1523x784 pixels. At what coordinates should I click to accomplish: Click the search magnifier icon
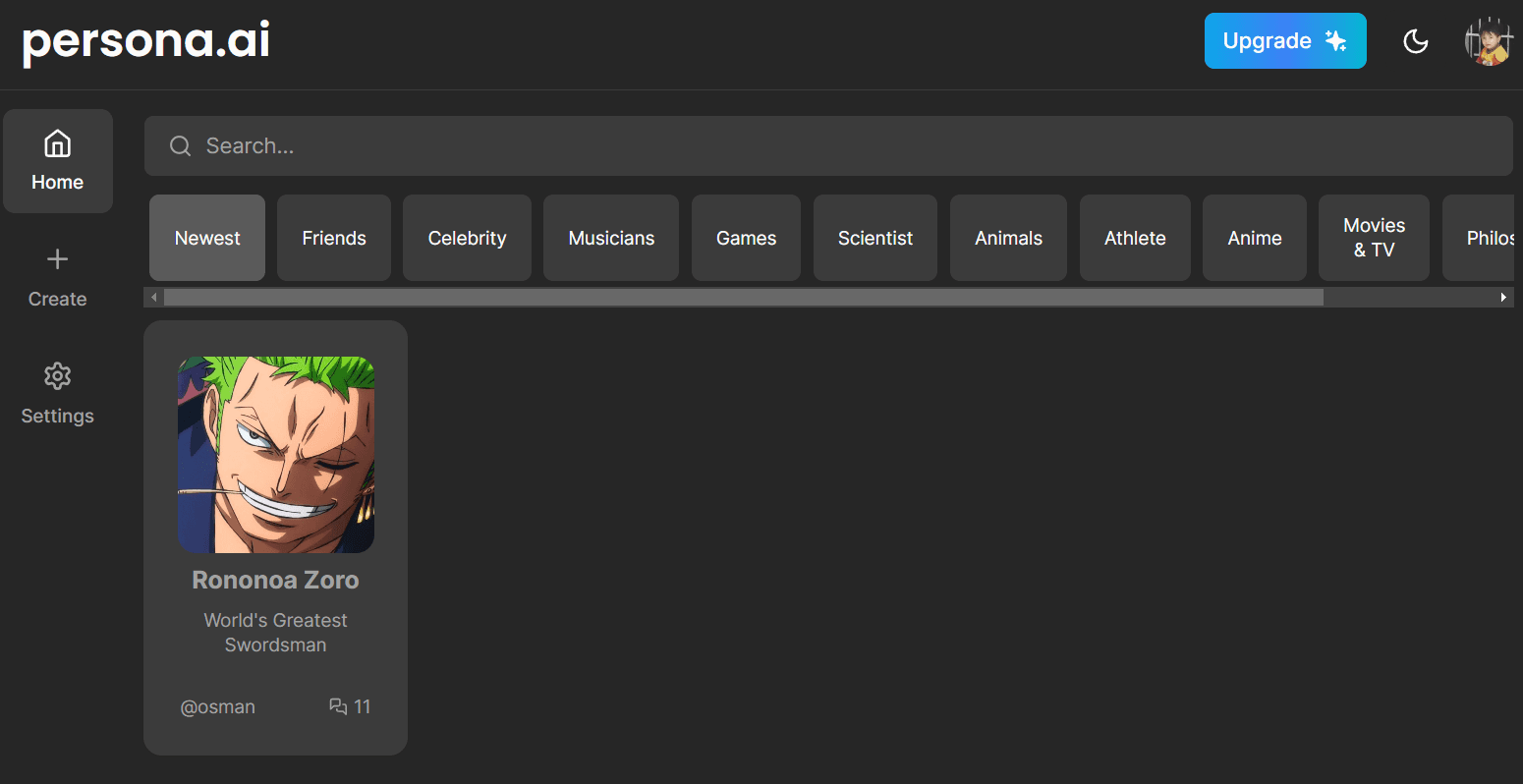pyautogui.click(x=181, y=146)
